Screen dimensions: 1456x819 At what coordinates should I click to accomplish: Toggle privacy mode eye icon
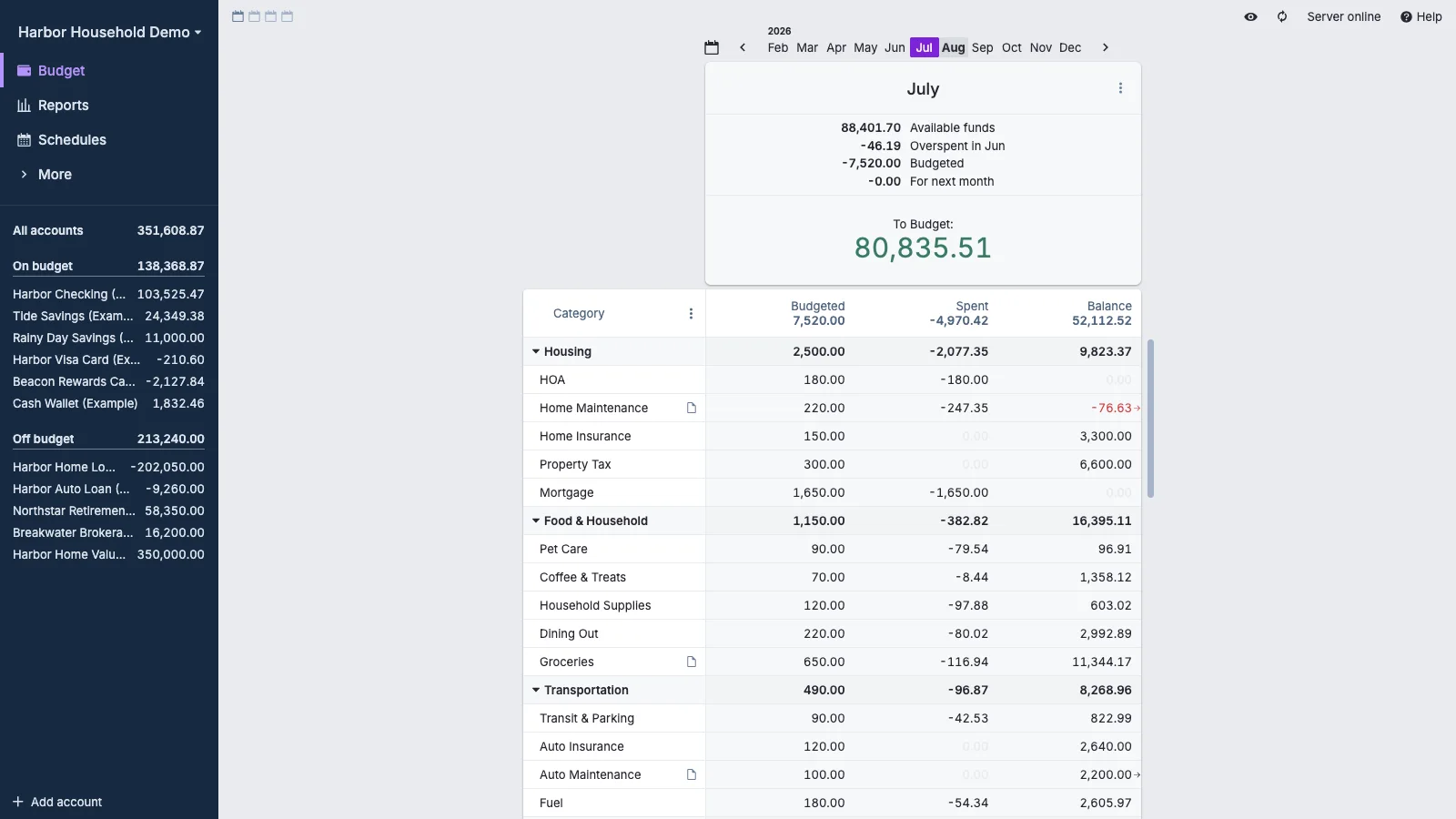1250,16
